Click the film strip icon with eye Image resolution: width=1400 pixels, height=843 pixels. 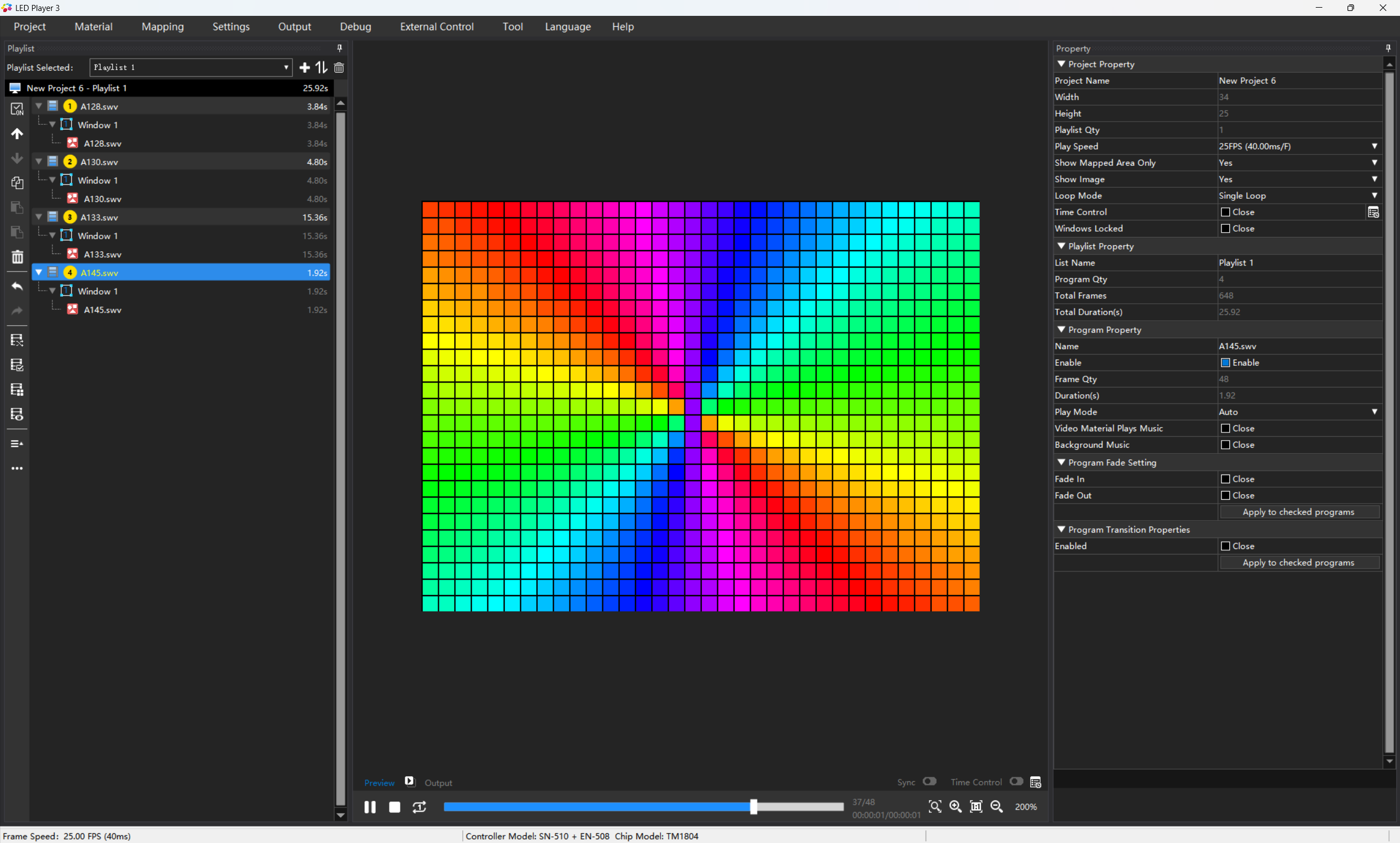pos(17,414)
